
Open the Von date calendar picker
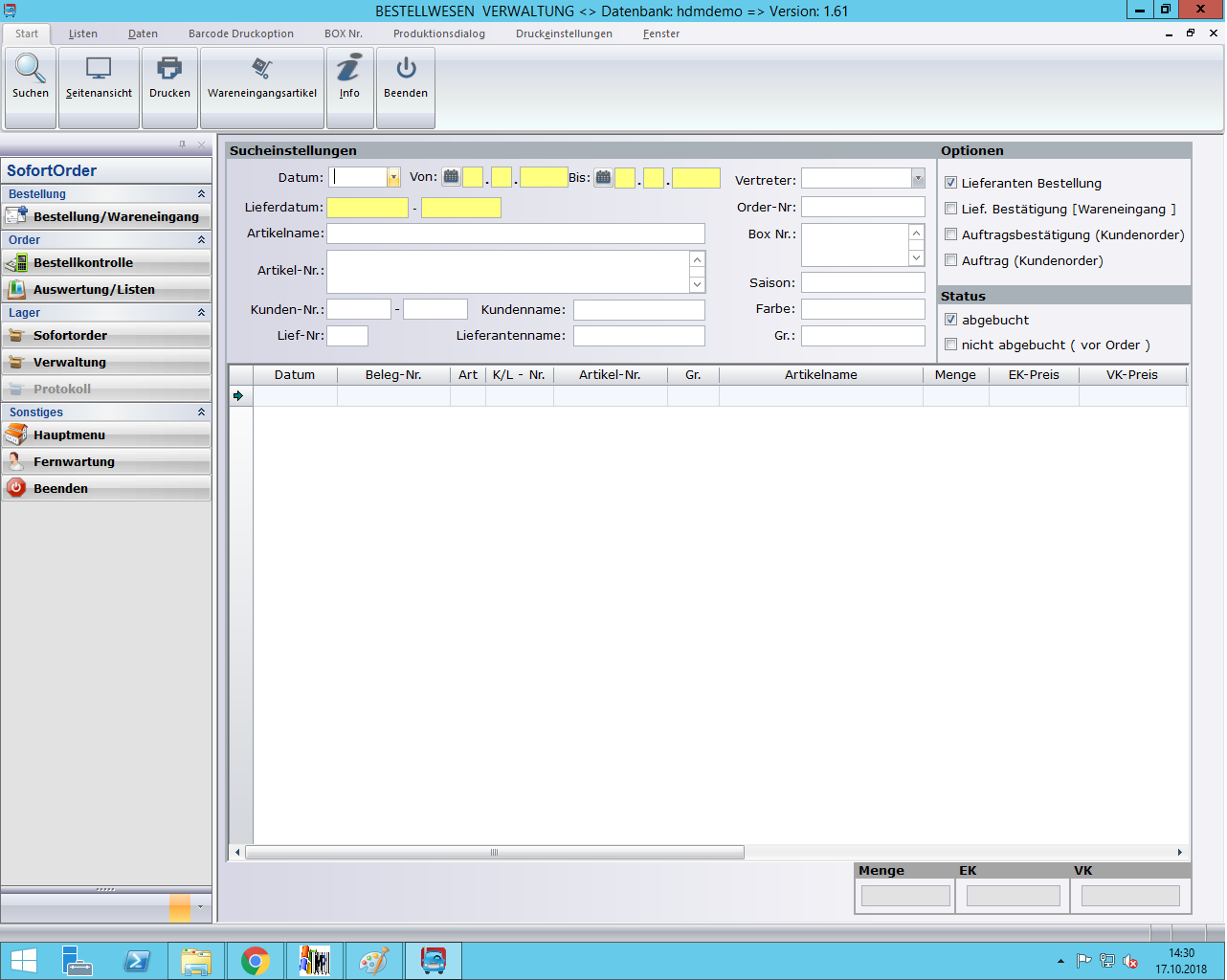[x=451, y=177]
